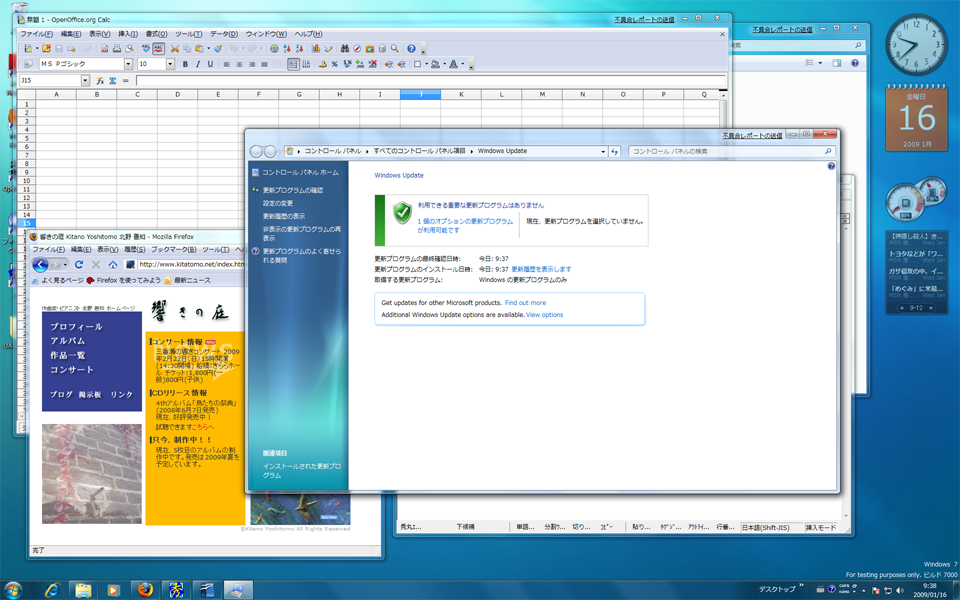Click the コントロール パネル ホーム sidebar link
The height and width of the screenshot is (600, 960).
point(300,173)
